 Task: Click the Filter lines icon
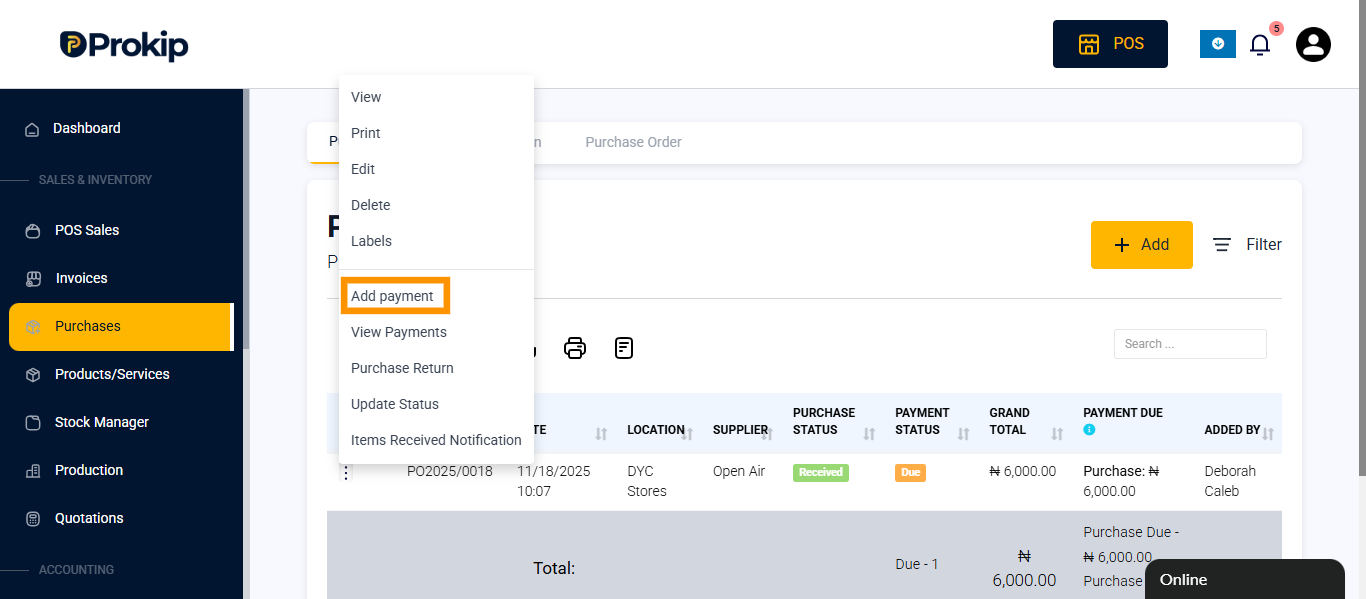tap(1222, 244)
